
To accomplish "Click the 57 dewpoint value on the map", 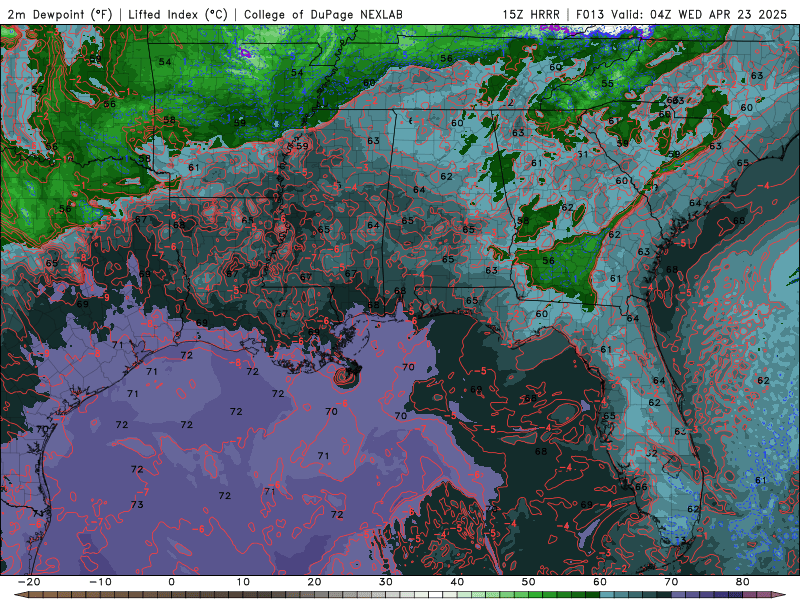I will click(x=37, y=89).
